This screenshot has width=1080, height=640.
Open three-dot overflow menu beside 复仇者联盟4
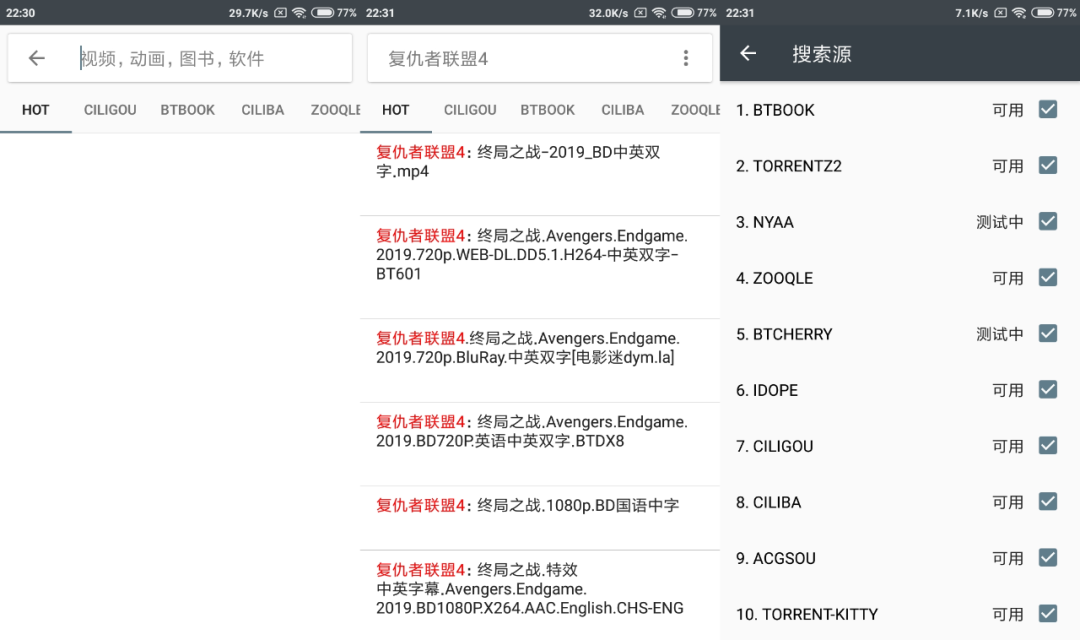[x=685, y=59]
